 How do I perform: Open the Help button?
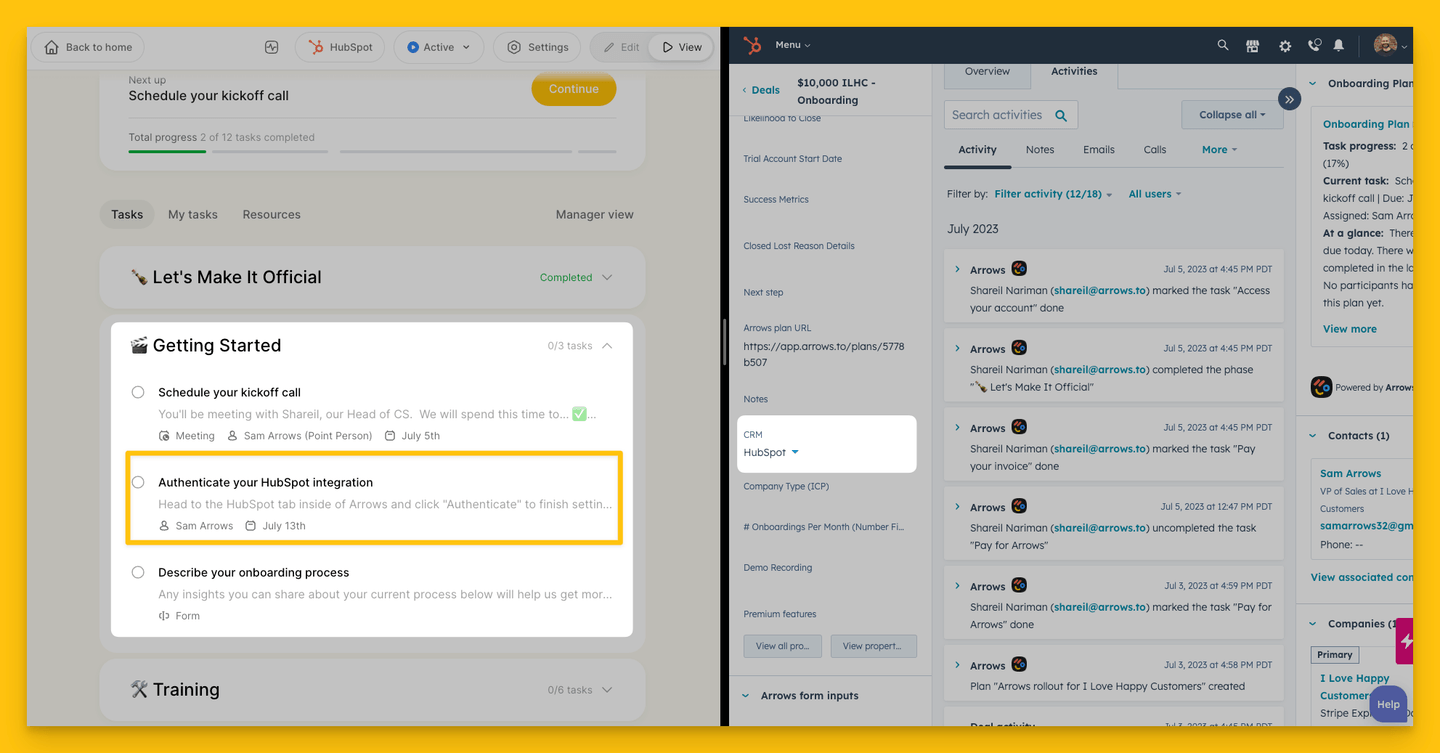(x=1388, y=704)
